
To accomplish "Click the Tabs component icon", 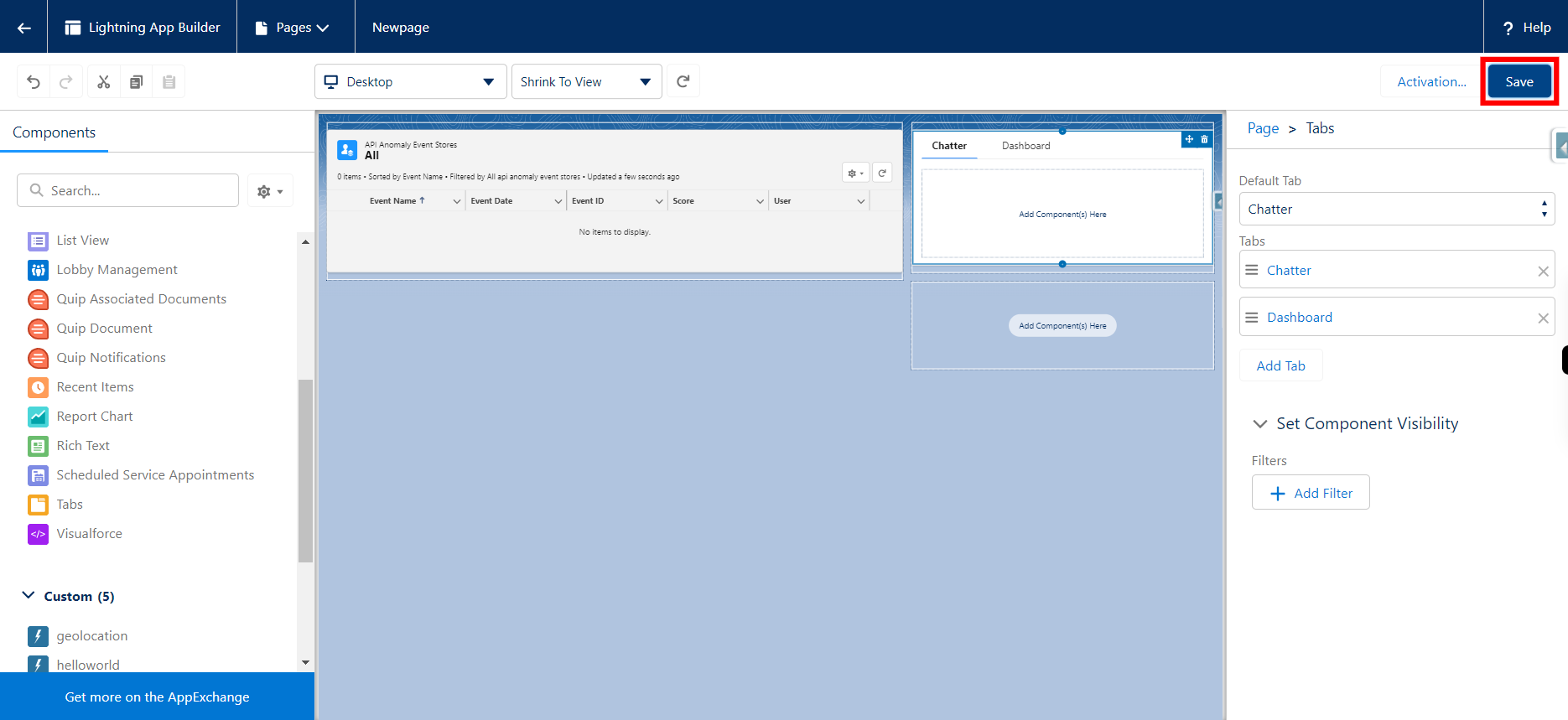I will [x=38, y=505].
